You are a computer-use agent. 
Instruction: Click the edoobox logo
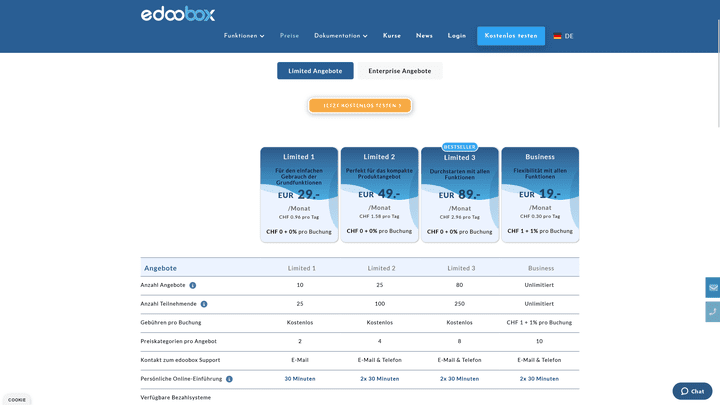point(177,14)
